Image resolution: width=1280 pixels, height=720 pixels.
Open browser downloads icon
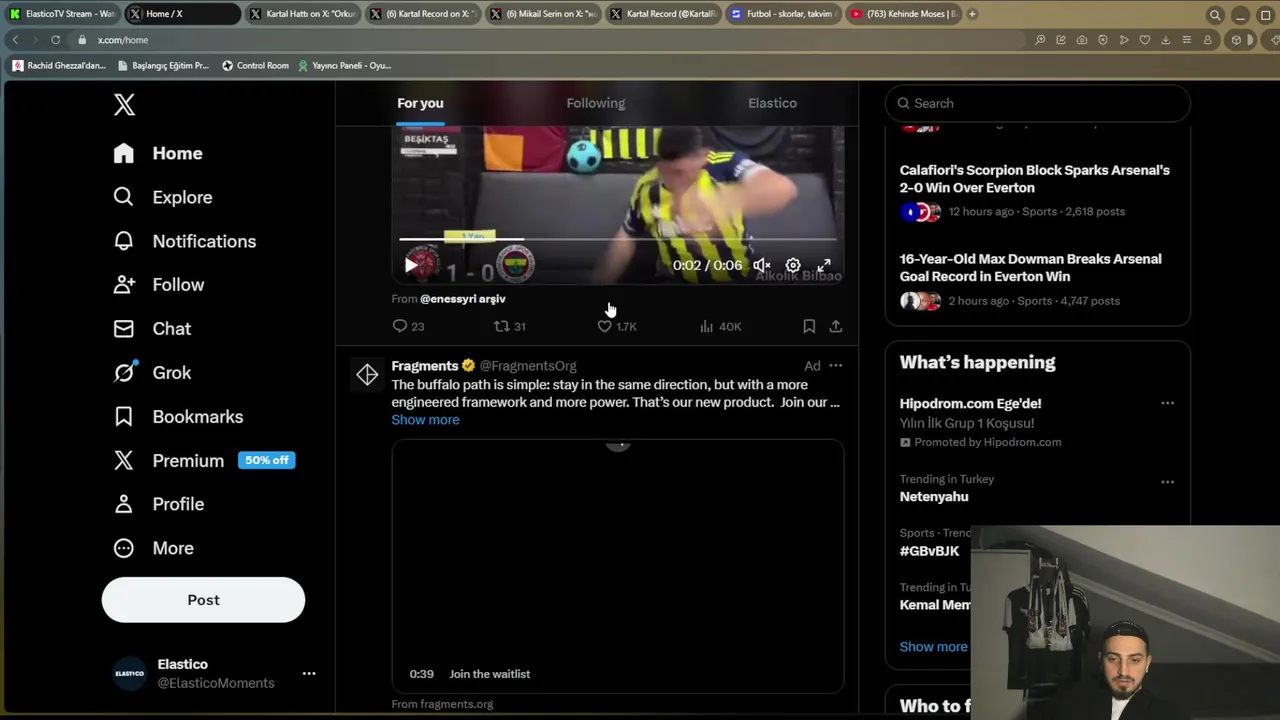click(1166, 40)
